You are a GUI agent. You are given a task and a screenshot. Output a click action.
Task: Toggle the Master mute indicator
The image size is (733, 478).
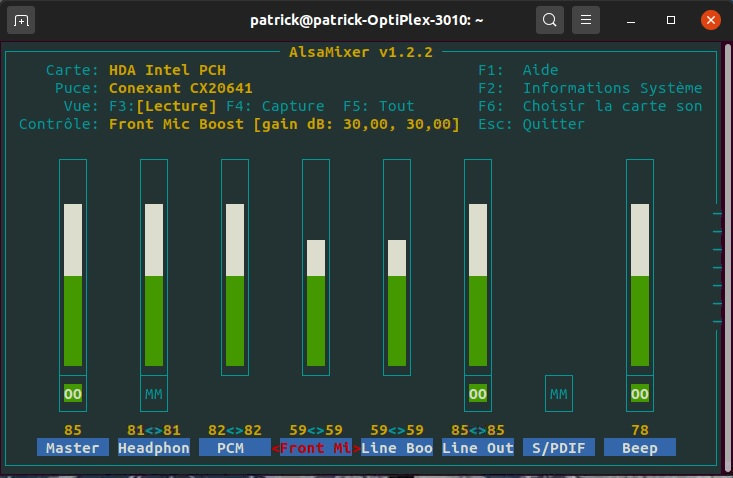73,394
